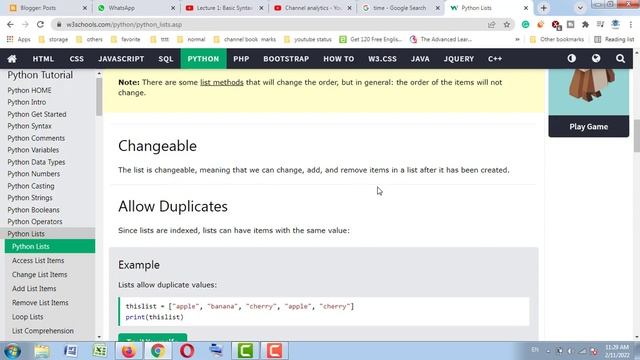The height and width of the screenshot is (360, 640).
Task: Click the page vertical scrollbar thumb
Action: 637,136
